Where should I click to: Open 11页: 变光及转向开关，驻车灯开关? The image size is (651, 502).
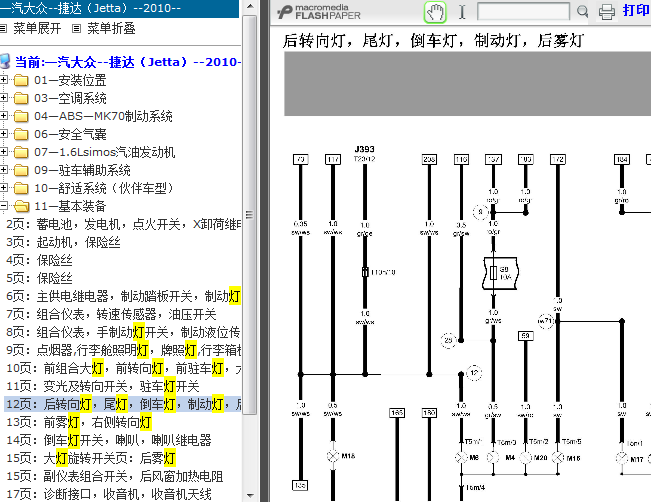pyautogui.click(x=103, y=386)
